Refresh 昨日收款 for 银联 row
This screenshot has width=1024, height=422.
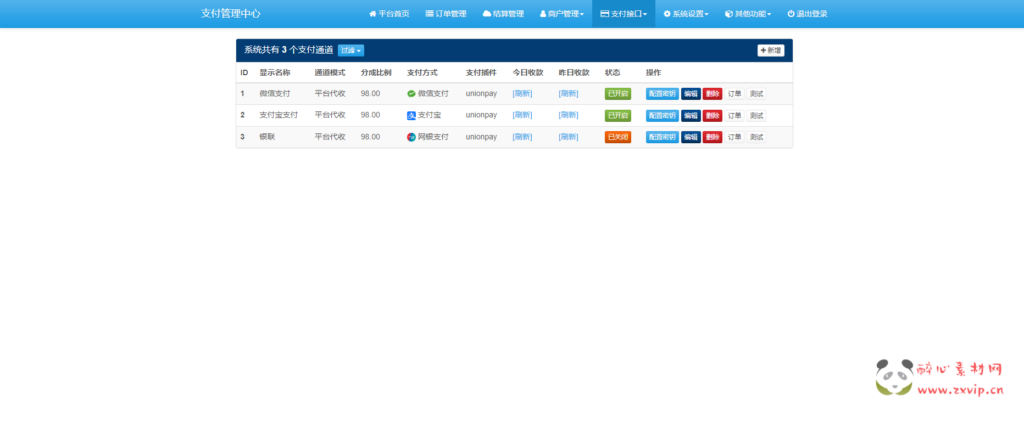tap(568, 137)
